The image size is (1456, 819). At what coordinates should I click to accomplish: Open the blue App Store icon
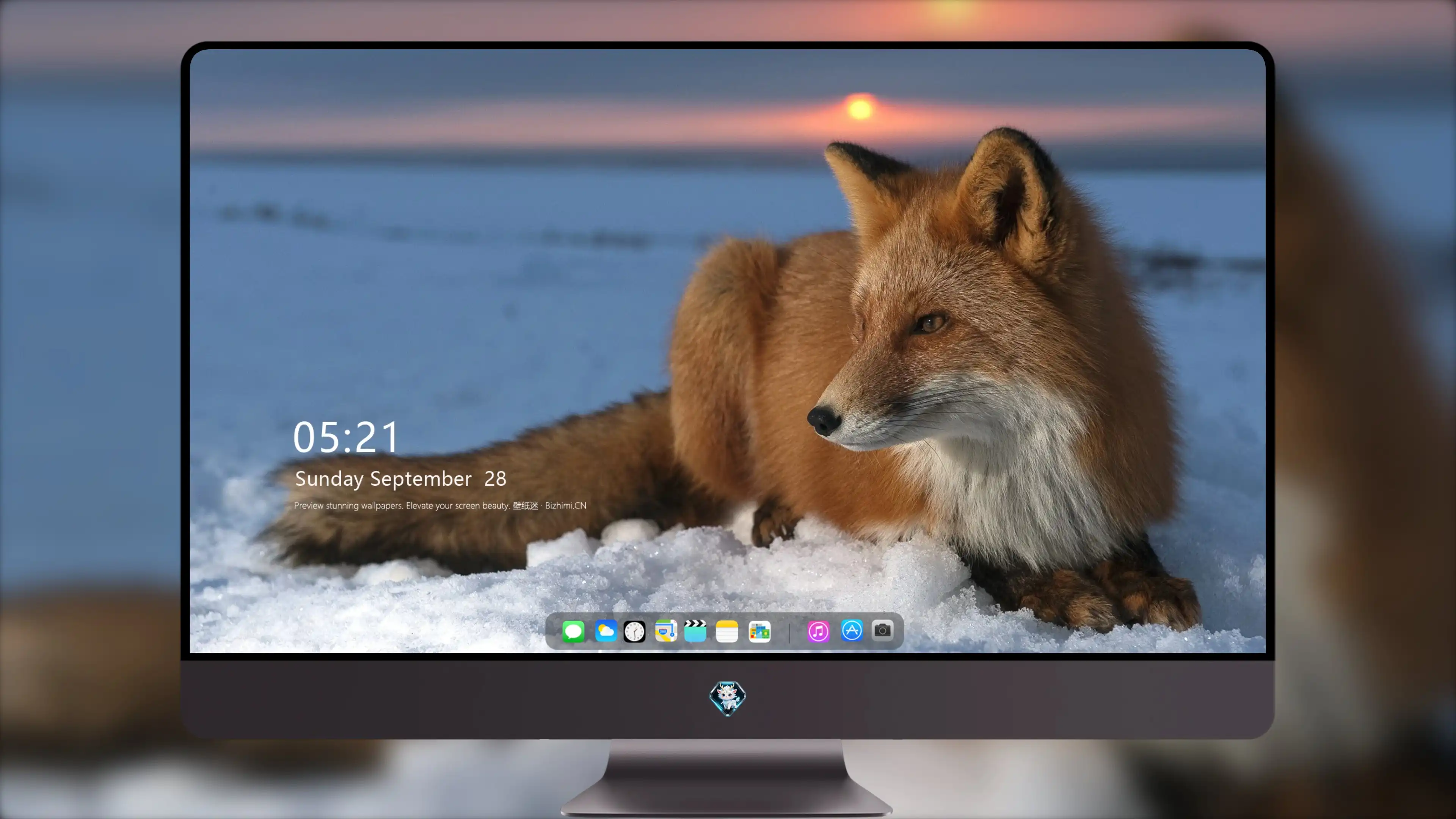pyautogui.click(x=852, y=630)
